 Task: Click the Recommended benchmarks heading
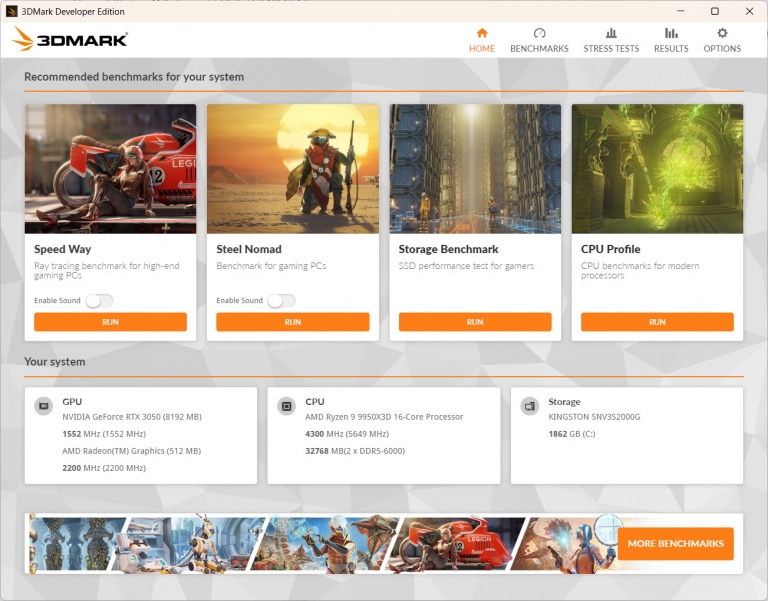[x=134, y=77]
